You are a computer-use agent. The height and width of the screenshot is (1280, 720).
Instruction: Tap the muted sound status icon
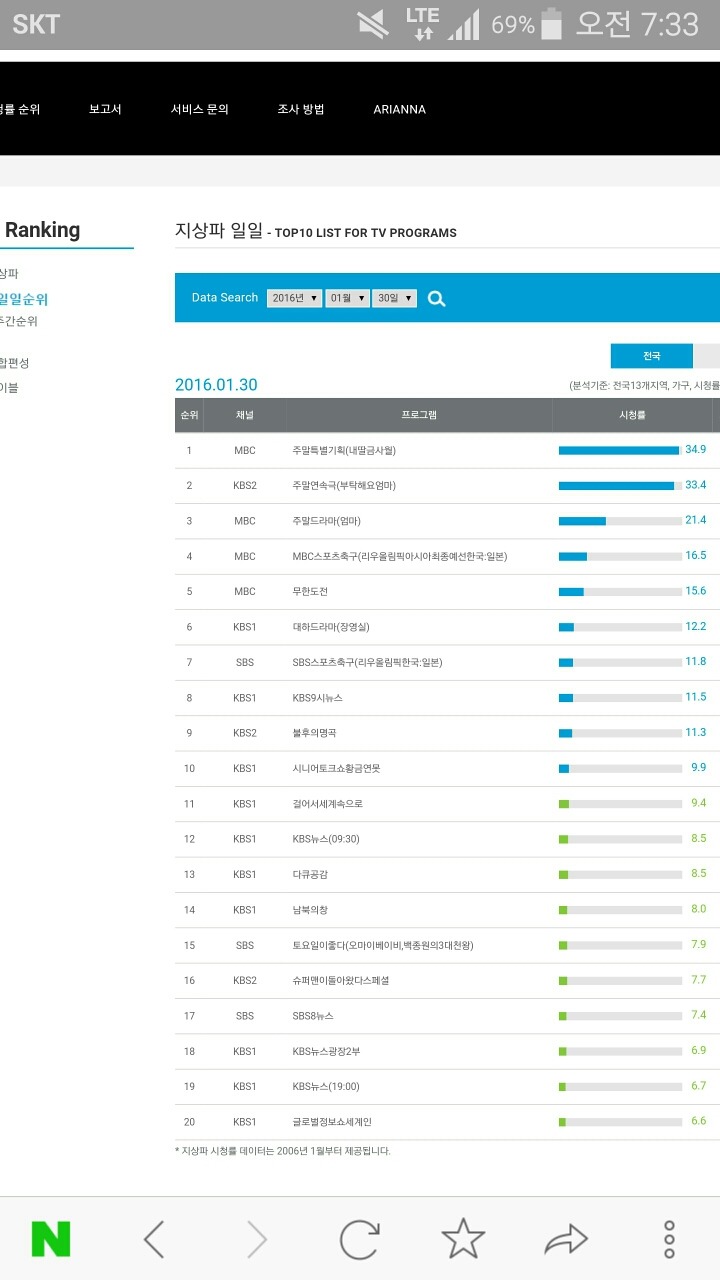pyautogui.click(x=373, y=23)
